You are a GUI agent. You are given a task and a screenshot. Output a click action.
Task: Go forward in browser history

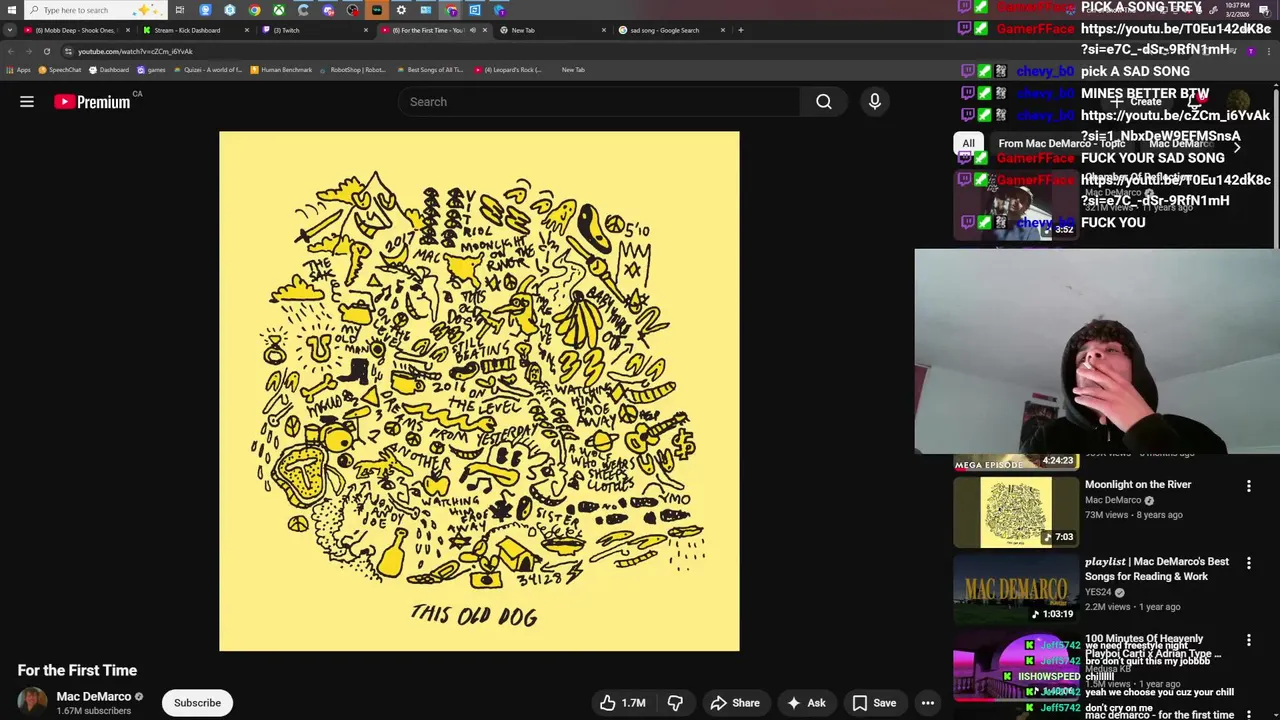tap(28, 51)
